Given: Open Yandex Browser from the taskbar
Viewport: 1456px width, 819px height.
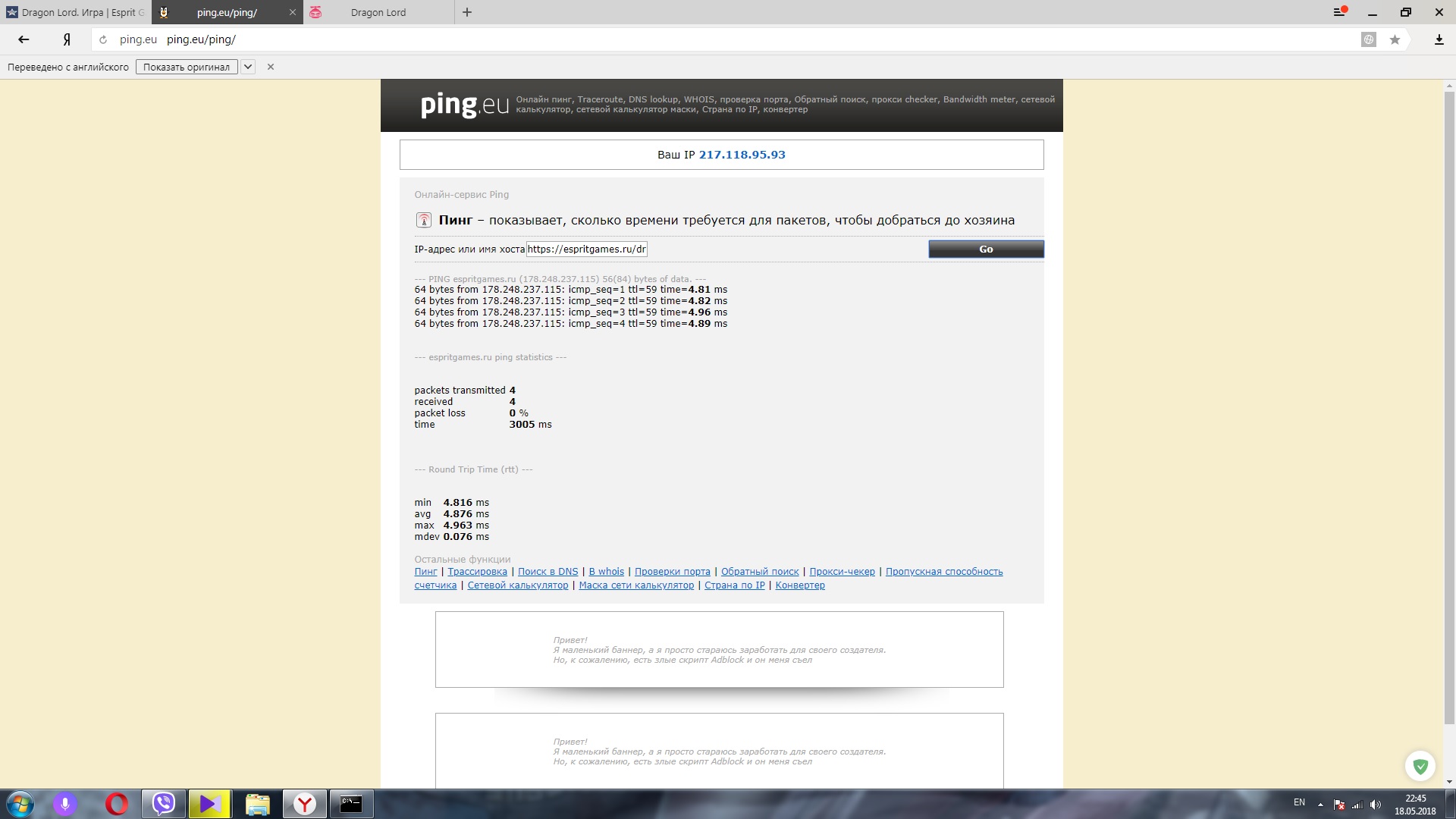Looking at the screenshot, I should (x=304, y=804).
